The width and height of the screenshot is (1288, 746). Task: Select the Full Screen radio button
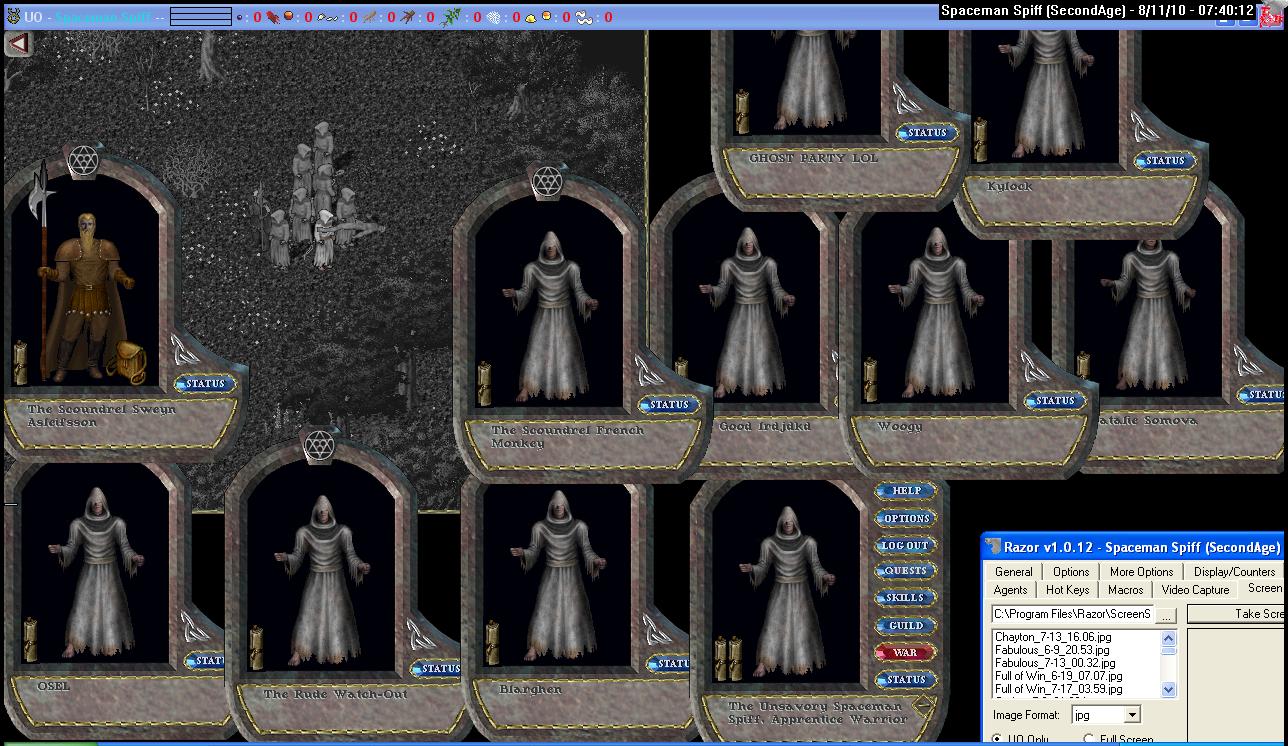pyautogui.click(x=1090, y=740)
